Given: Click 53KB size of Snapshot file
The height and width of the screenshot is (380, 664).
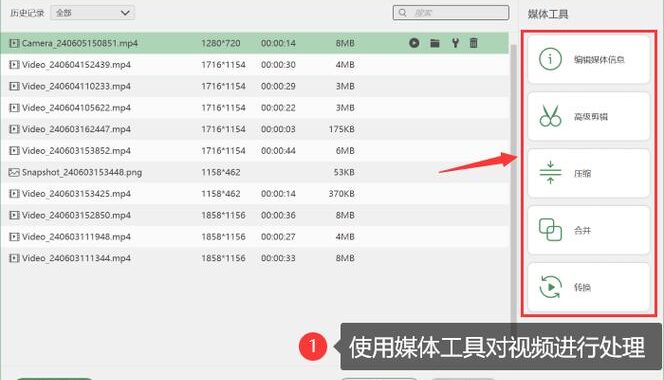Looking at the screenshot, I should point(344,172).
